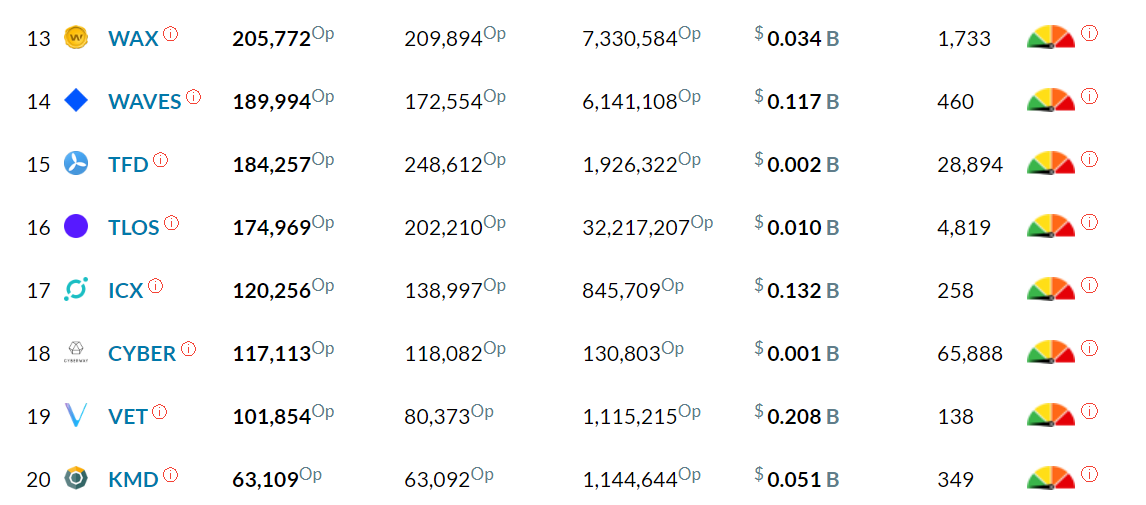Click the ICX teal logo icon
This screenshot has height=505, width=1146.
76,290
